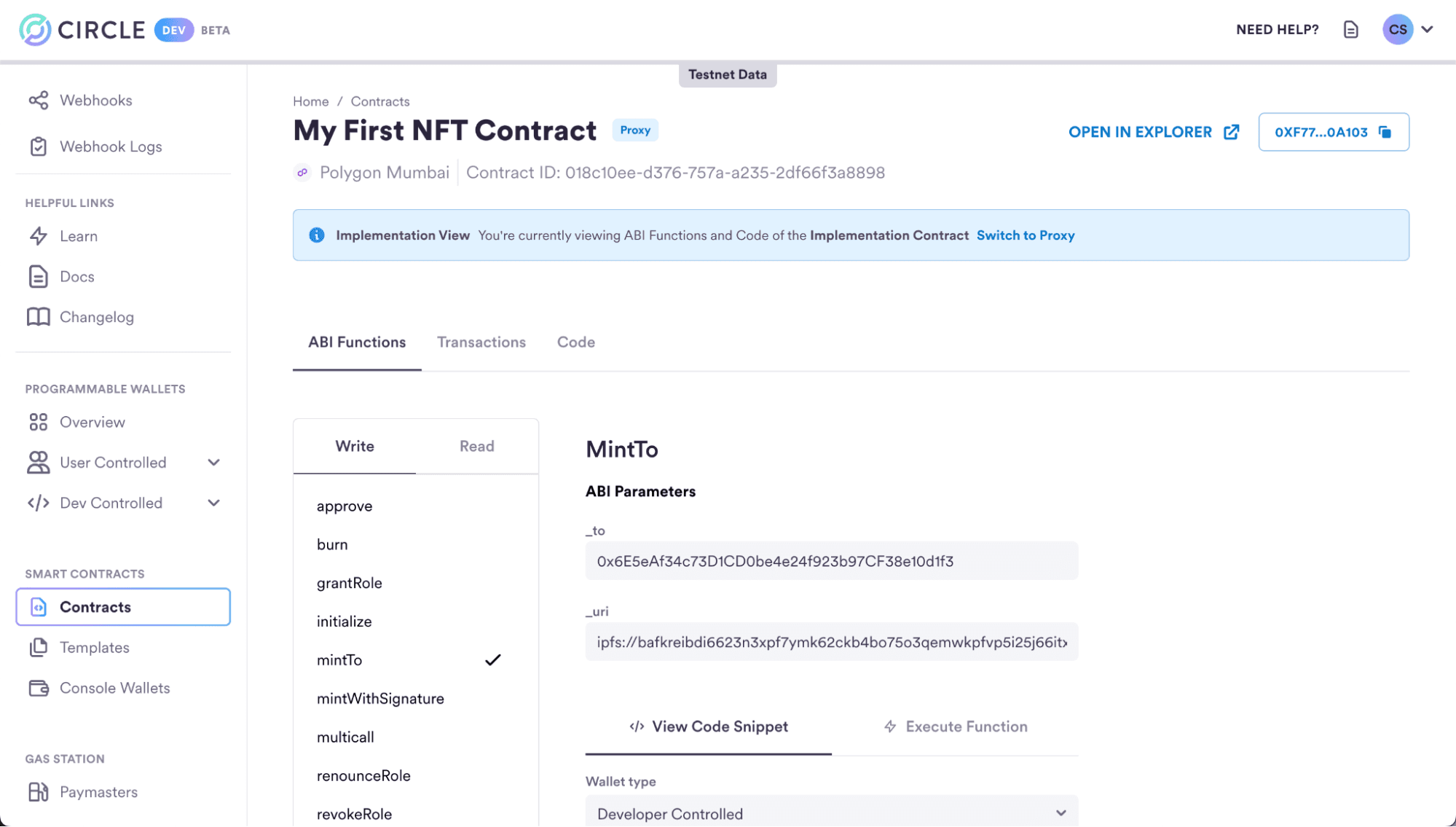Click into the _to address input field

point(831,561)
